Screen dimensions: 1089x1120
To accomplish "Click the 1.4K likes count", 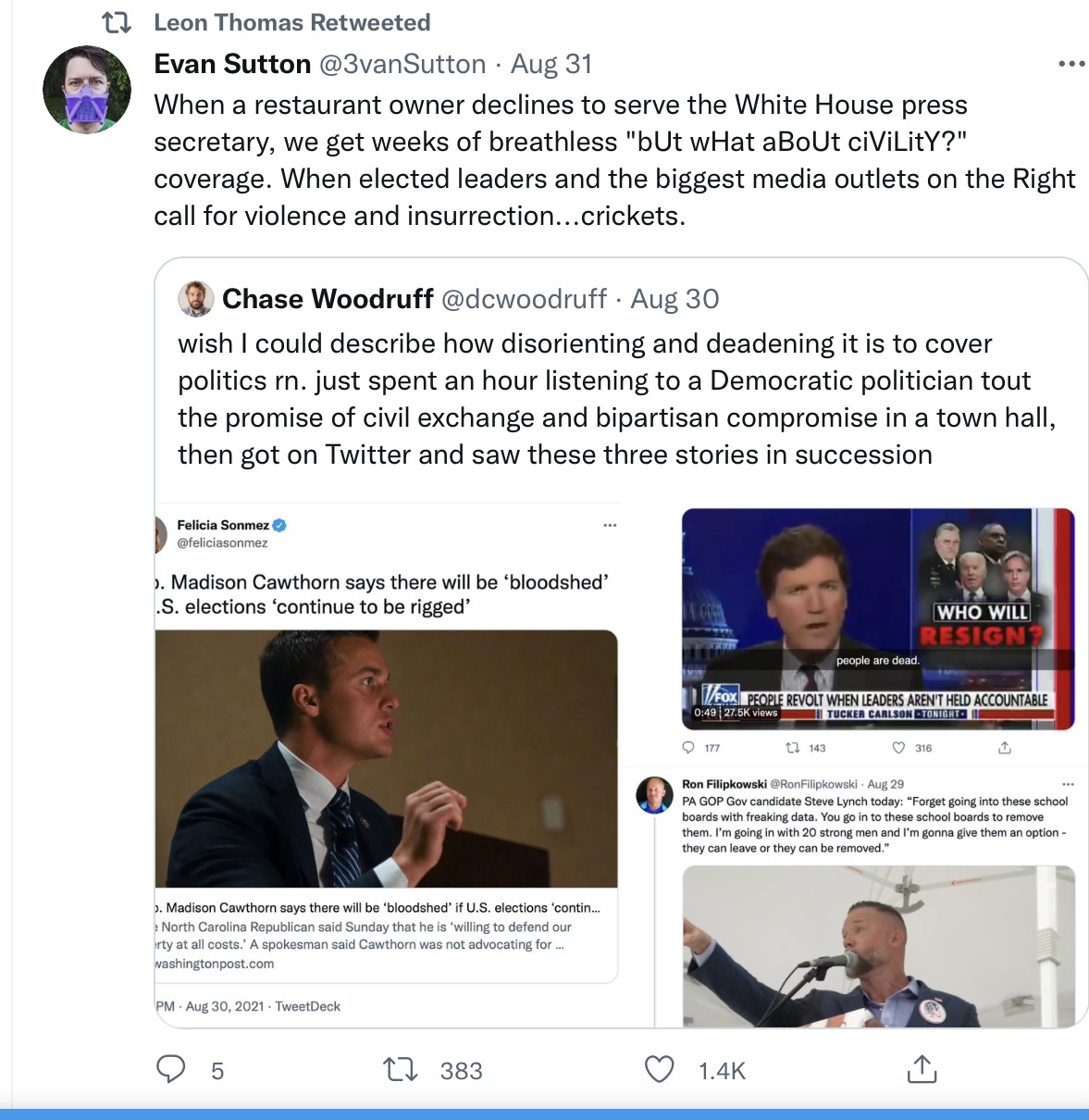I will pos(722,1071).
